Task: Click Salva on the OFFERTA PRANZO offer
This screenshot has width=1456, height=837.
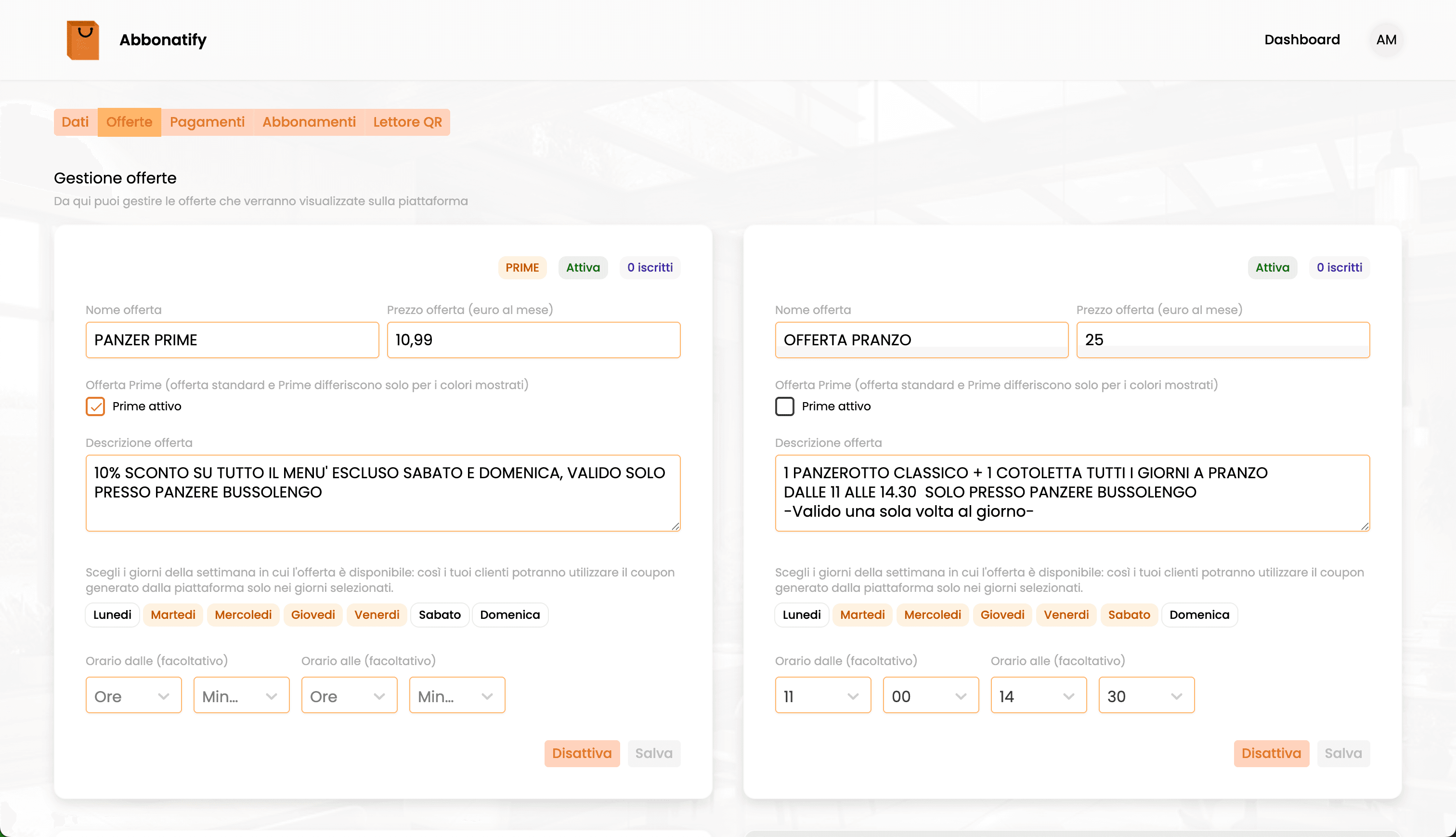Action: 1343,753
